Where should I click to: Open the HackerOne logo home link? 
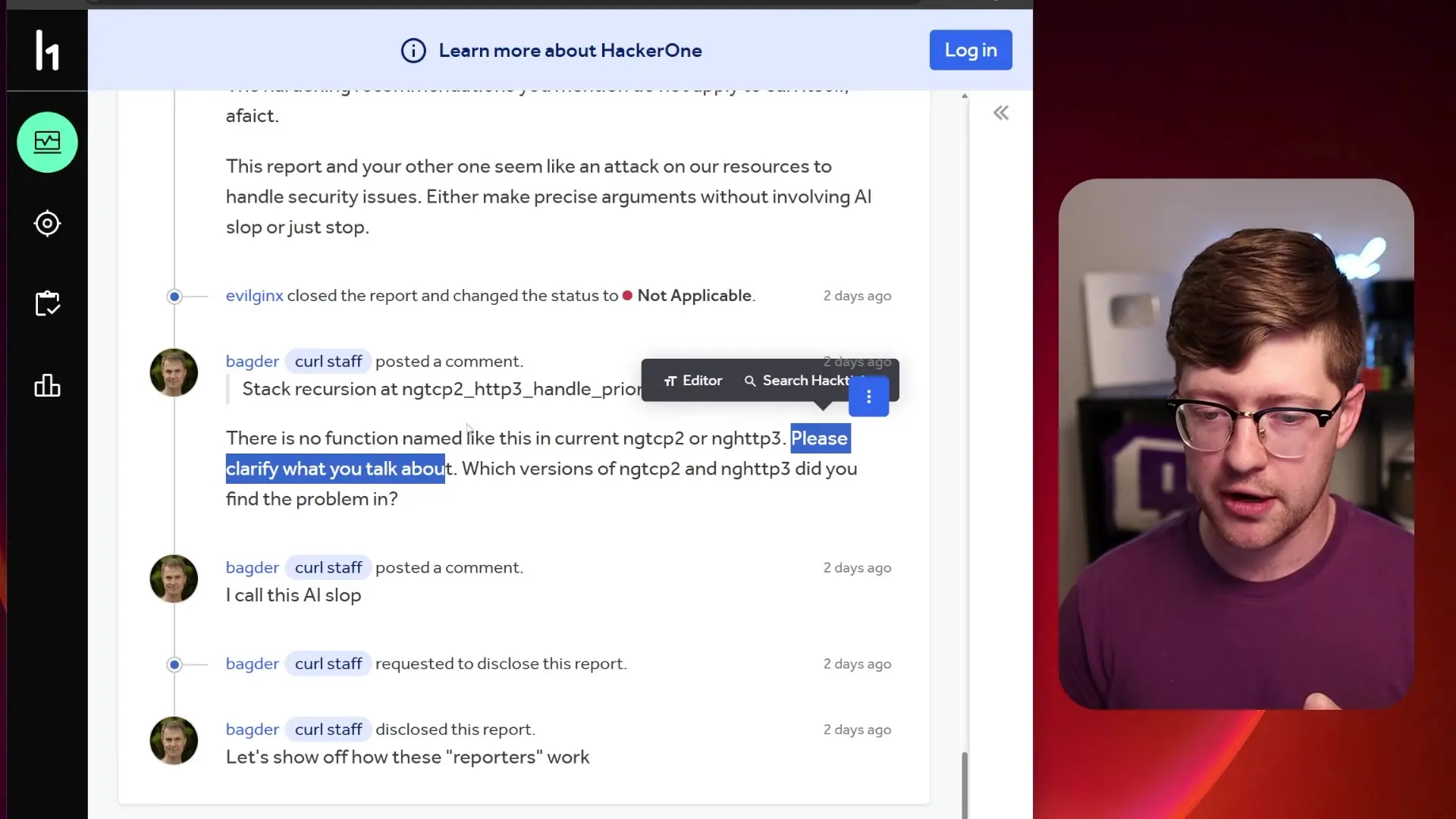tap(47, 50)
